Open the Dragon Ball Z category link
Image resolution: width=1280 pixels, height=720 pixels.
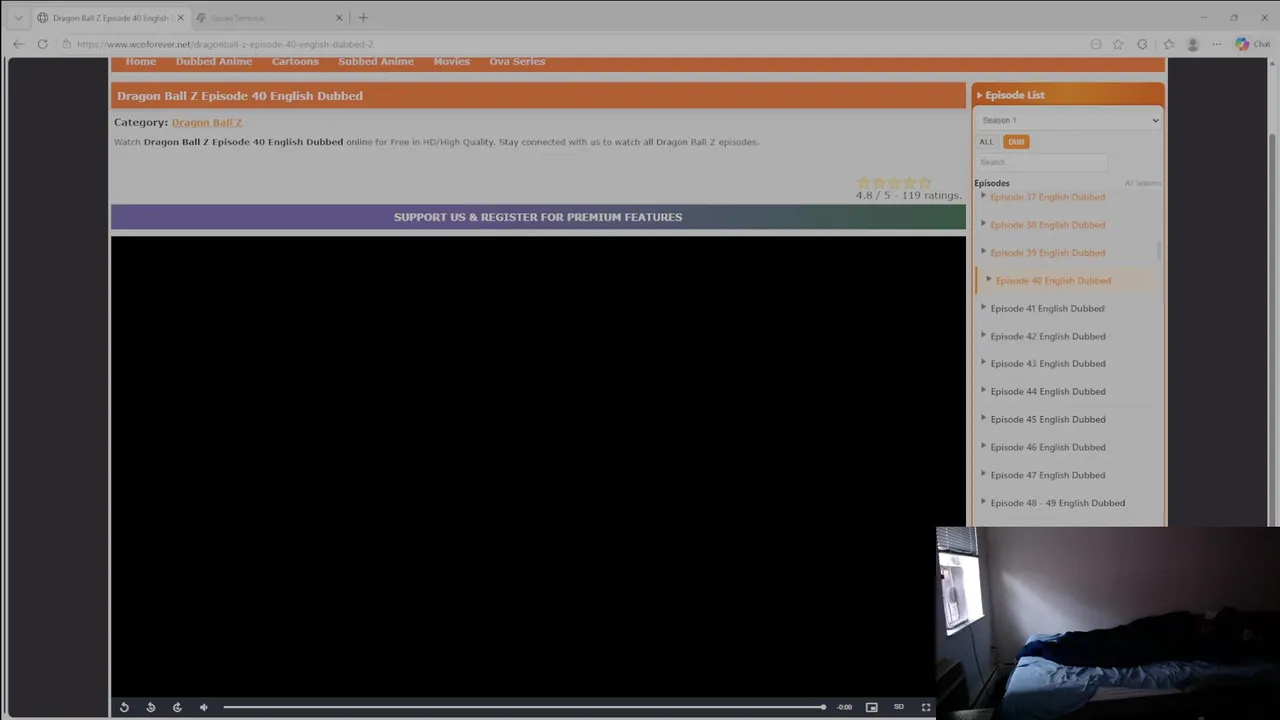tap(207, 122)
